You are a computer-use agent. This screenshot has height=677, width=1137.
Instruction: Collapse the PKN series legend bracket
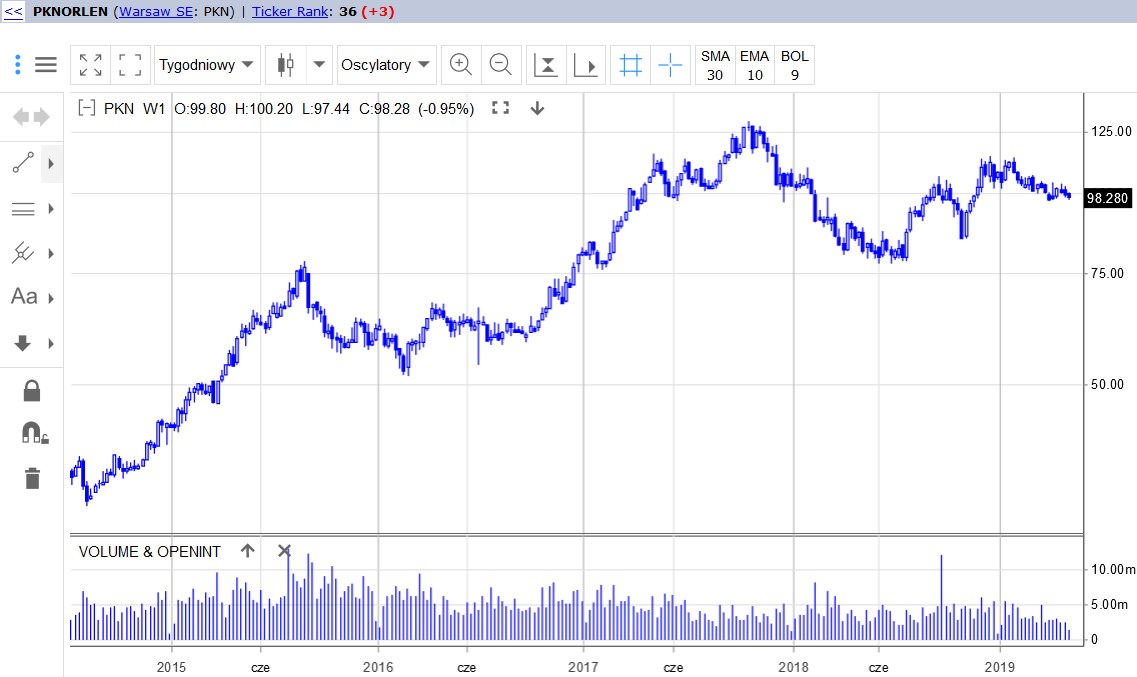coord(86,109)
